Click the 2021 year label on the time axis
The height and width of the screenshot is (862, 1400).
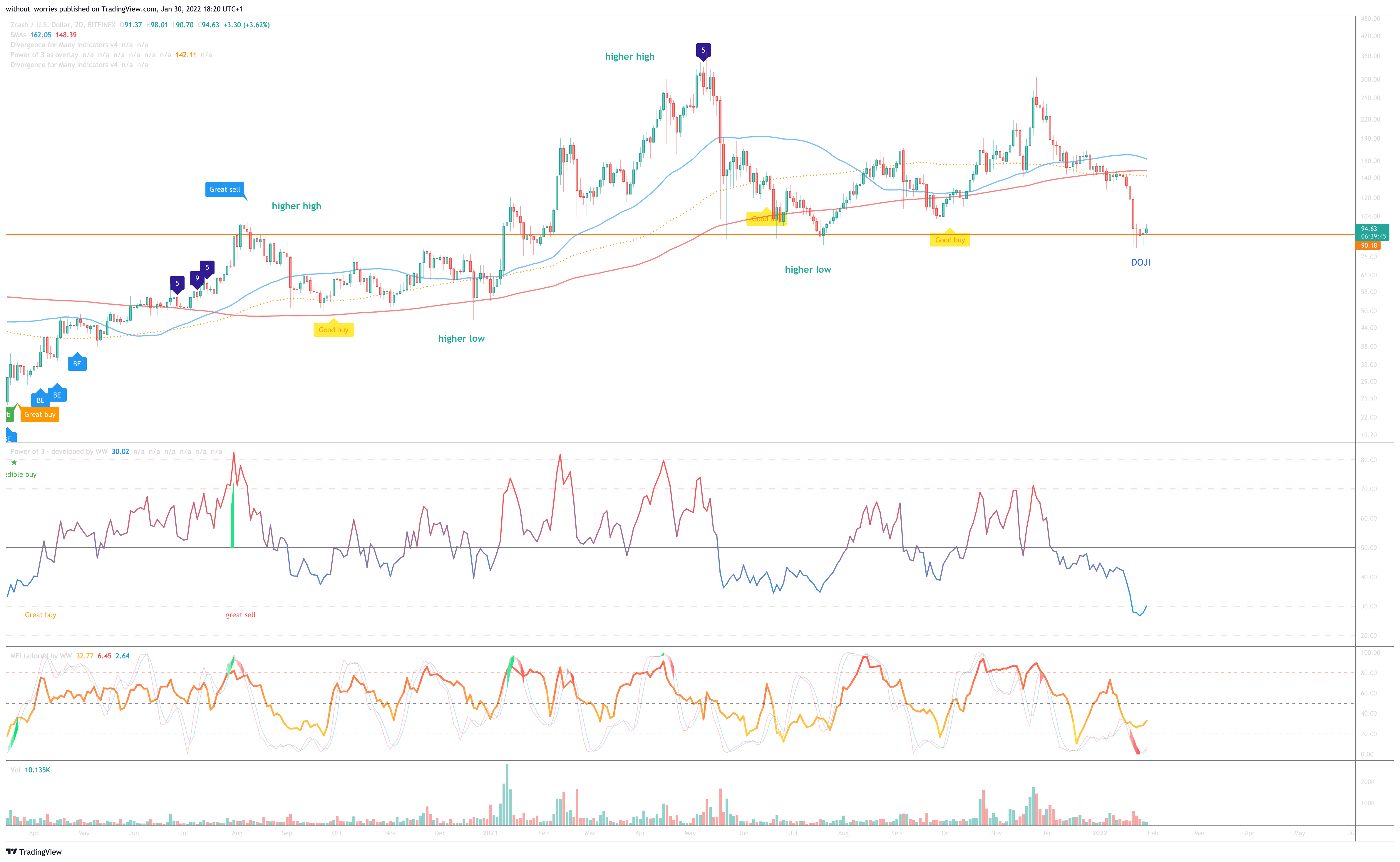[x=490, y=834]
